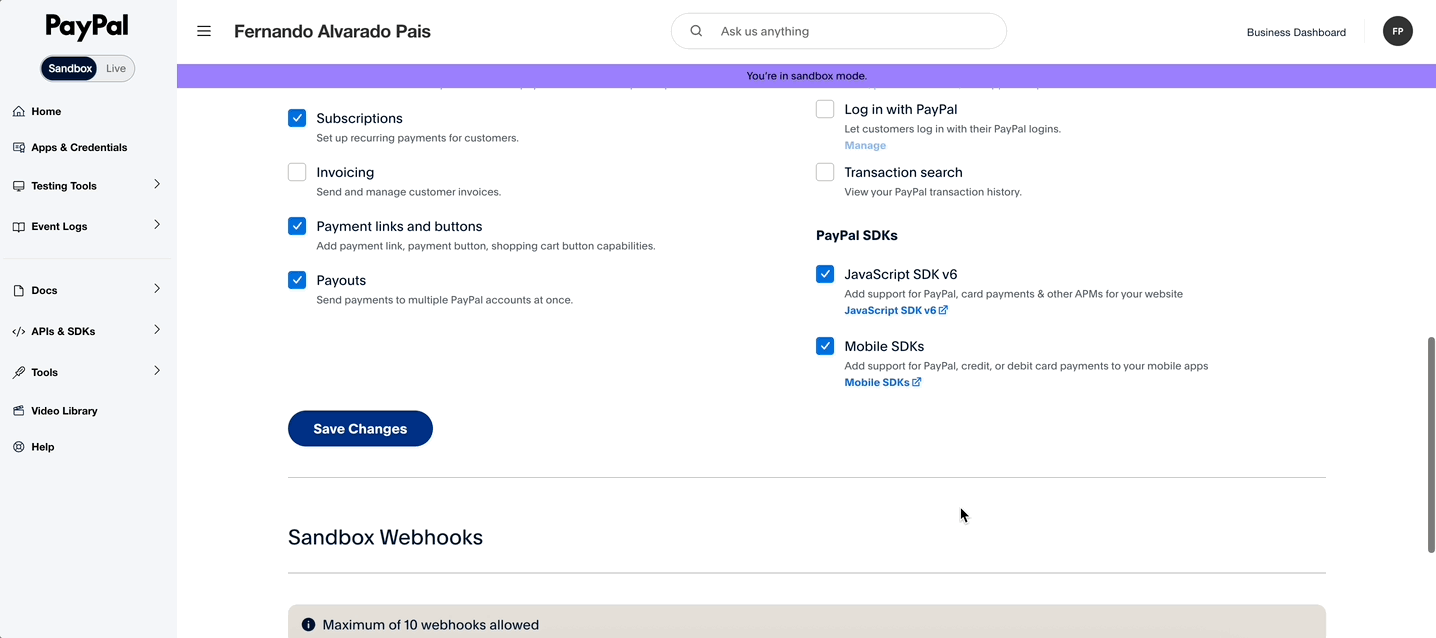Expand Tools chevron
This screenshot has height=638, width=1436.
(157, 371)
